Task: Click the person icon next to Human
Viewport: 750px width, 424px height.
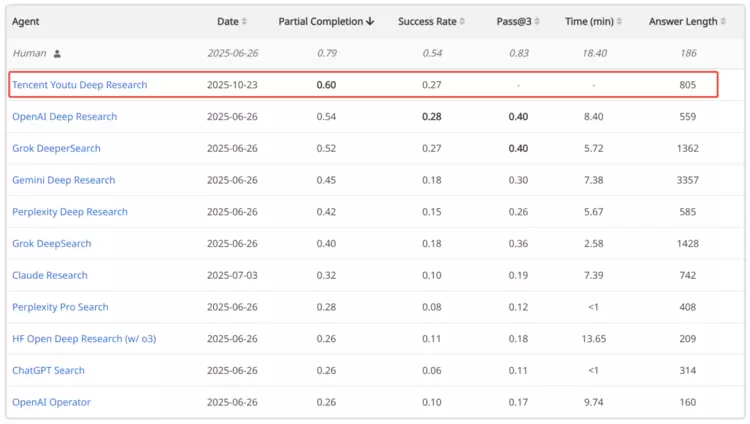Action: 57,54
